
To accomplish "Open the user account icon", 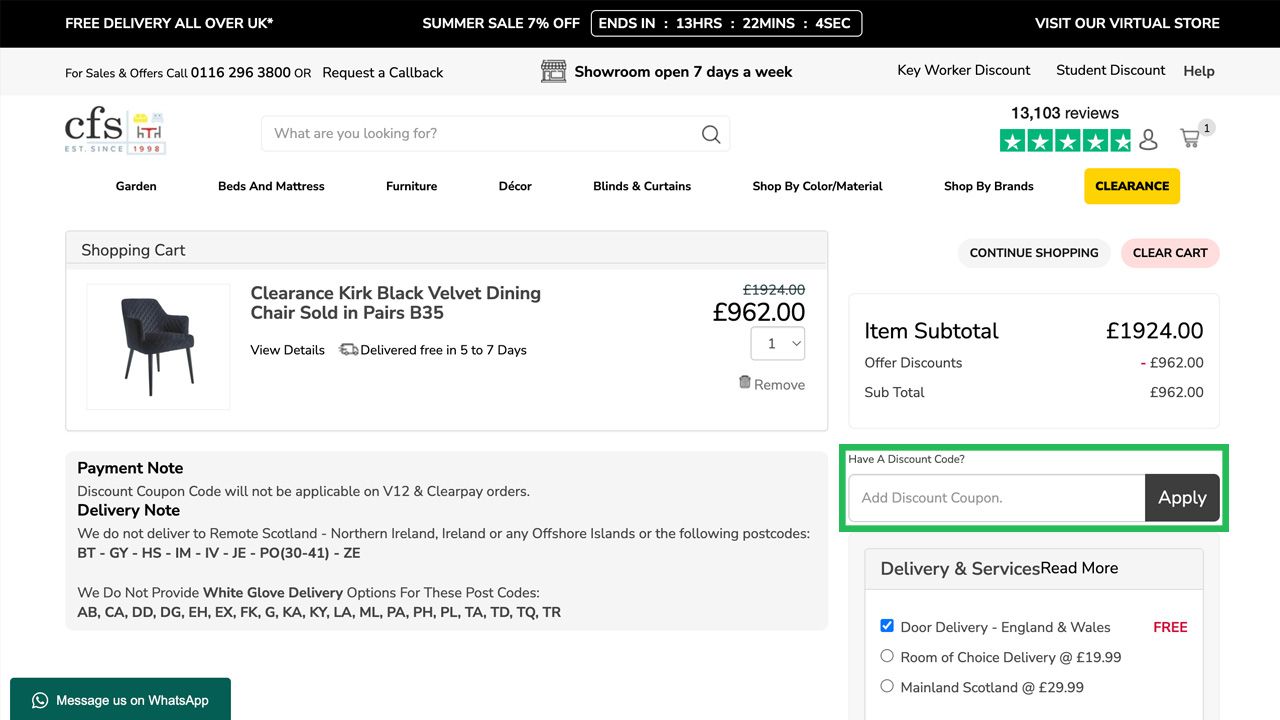I will tap(1148, 140).
